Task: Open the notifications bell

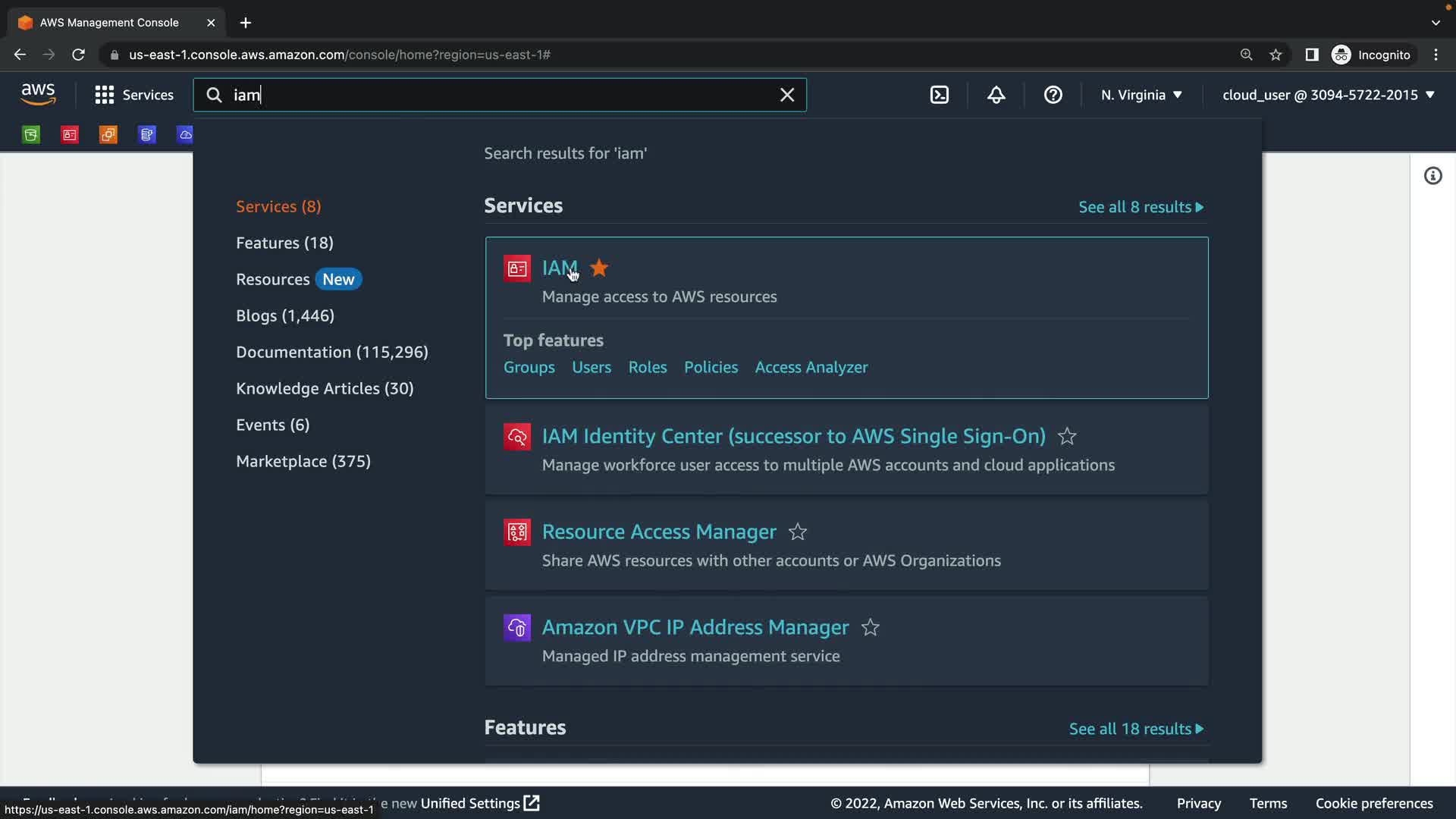Action: pyautogui.click(x=996, y=95)
